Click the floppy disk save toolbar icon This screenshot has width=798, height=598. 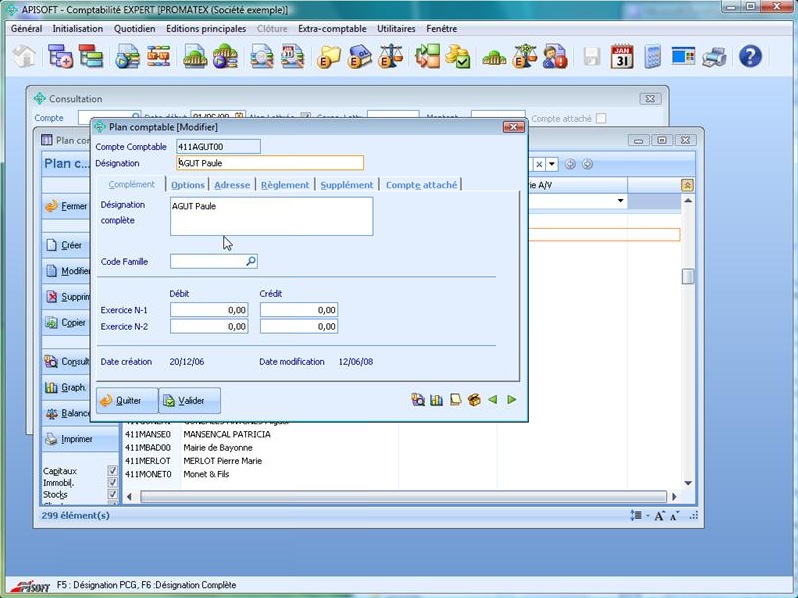click(591, 56)
